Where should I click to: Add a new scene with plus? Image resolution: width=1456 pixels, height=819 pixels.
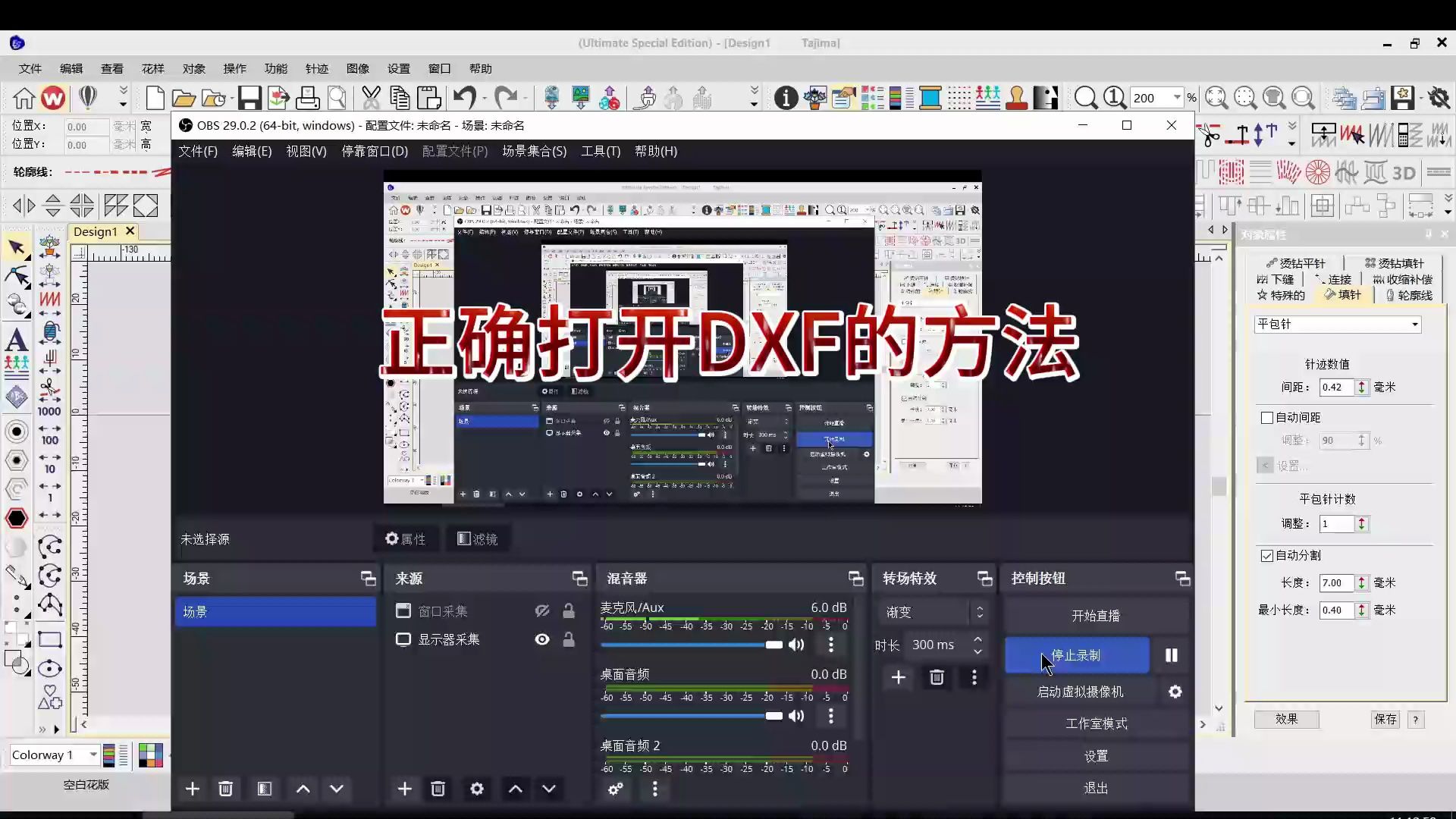pyautogui.click(x=193, y=789)
